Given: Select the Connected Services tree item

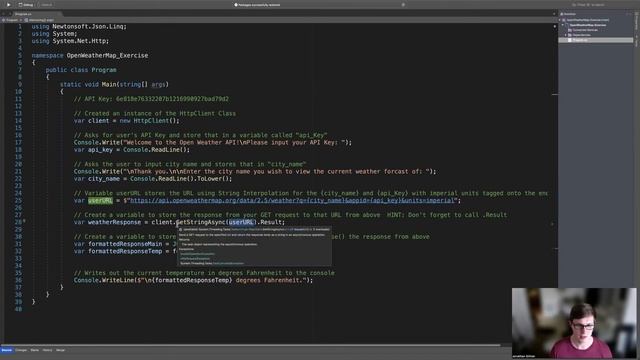Looking at the screenshot, I should [585, 30].
